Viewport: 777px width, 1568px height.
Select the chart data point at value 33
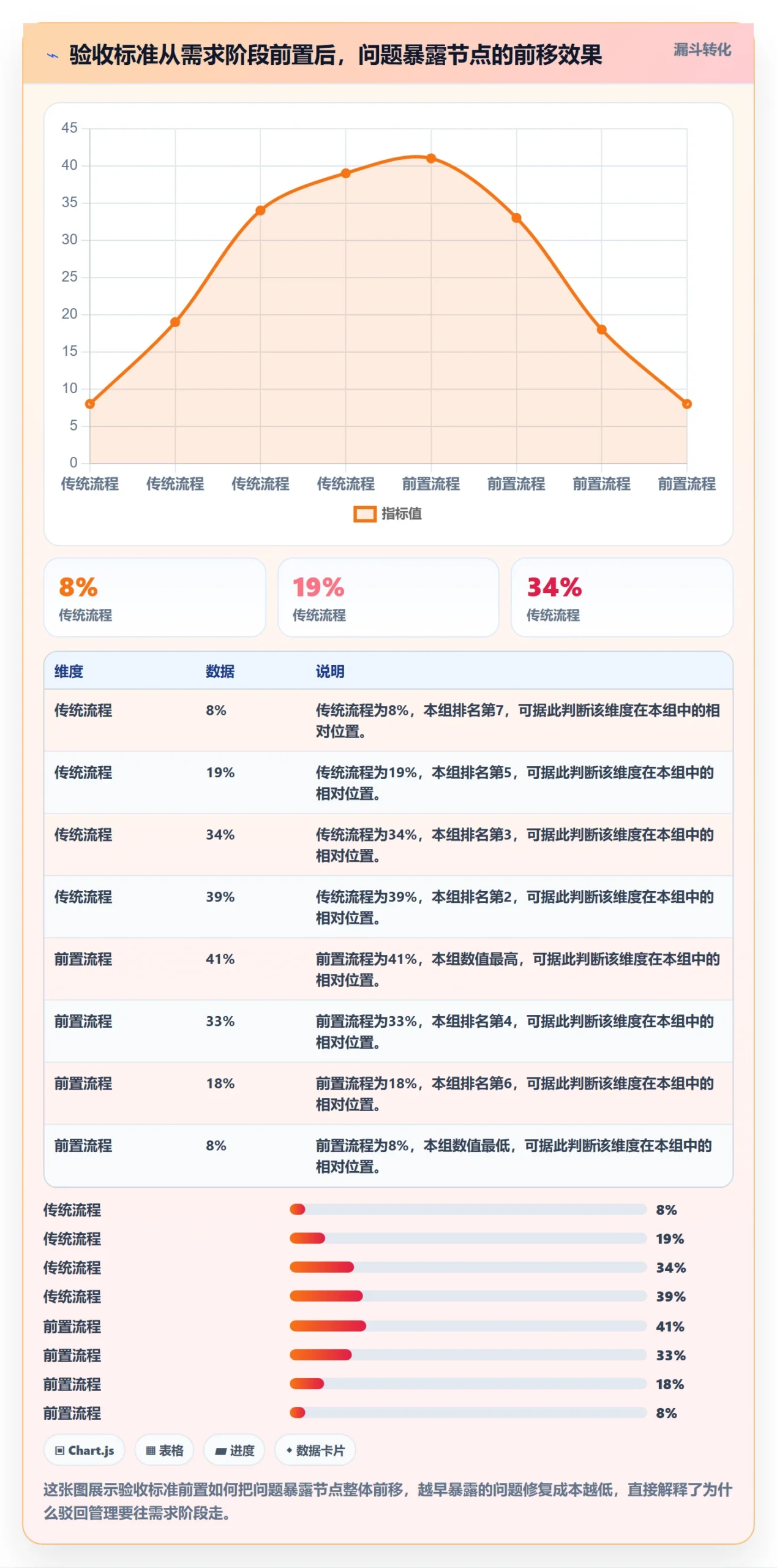coord(516,218)
